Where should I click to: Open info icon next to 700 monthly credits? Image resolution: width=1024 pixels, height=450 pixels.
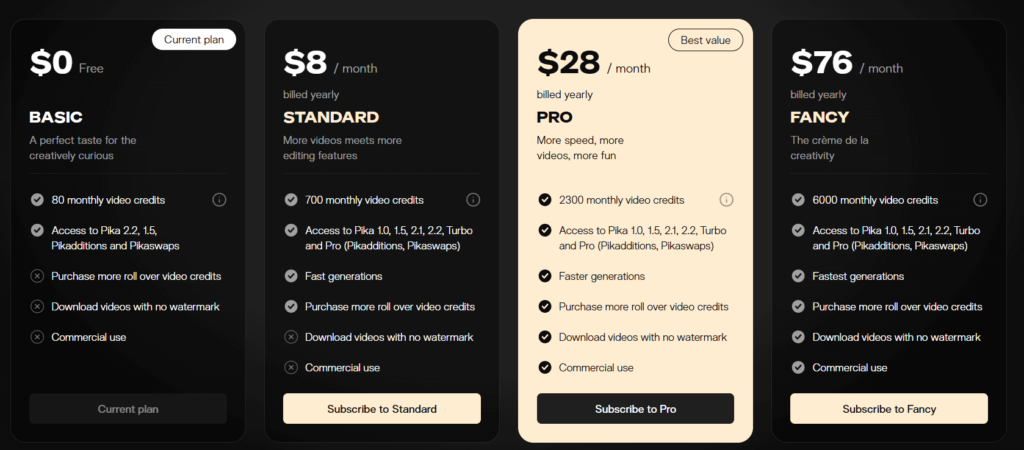pos(473,200)
